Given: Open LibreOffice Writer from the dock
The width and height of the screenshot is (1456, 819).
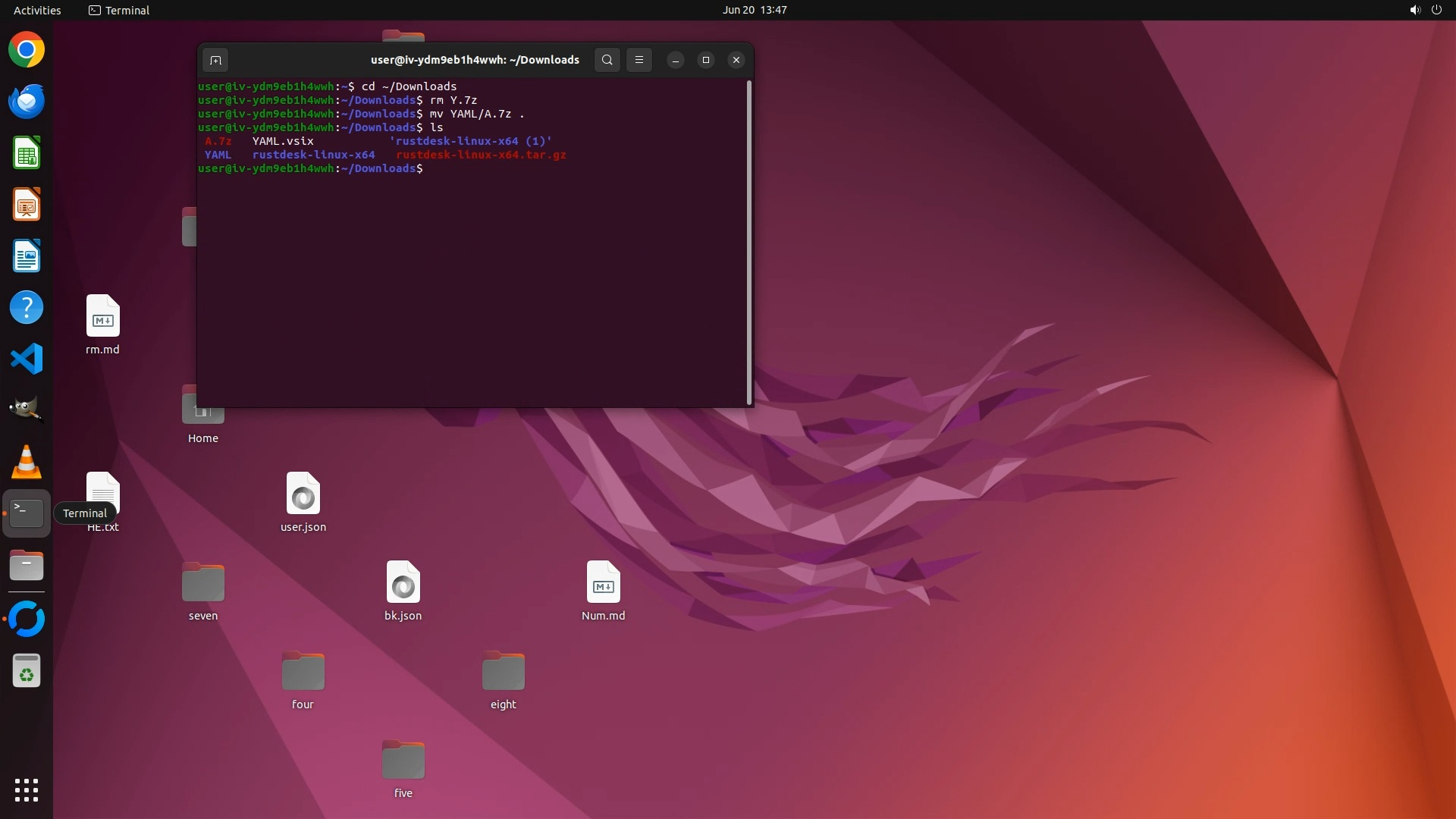Looking at the screenshot, I should pyautogui.click(x=27, y=256).
